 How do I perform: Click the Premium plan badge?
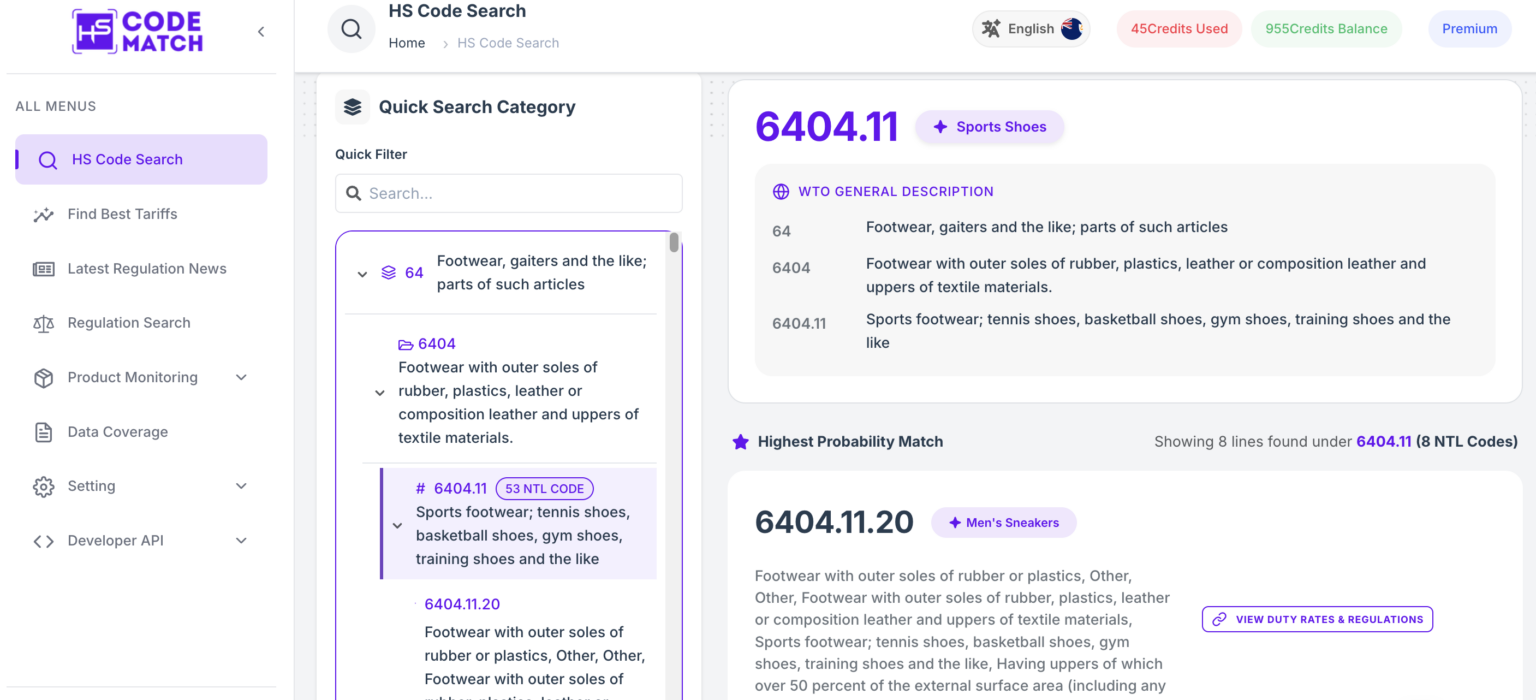click(x=1469, y=29)
